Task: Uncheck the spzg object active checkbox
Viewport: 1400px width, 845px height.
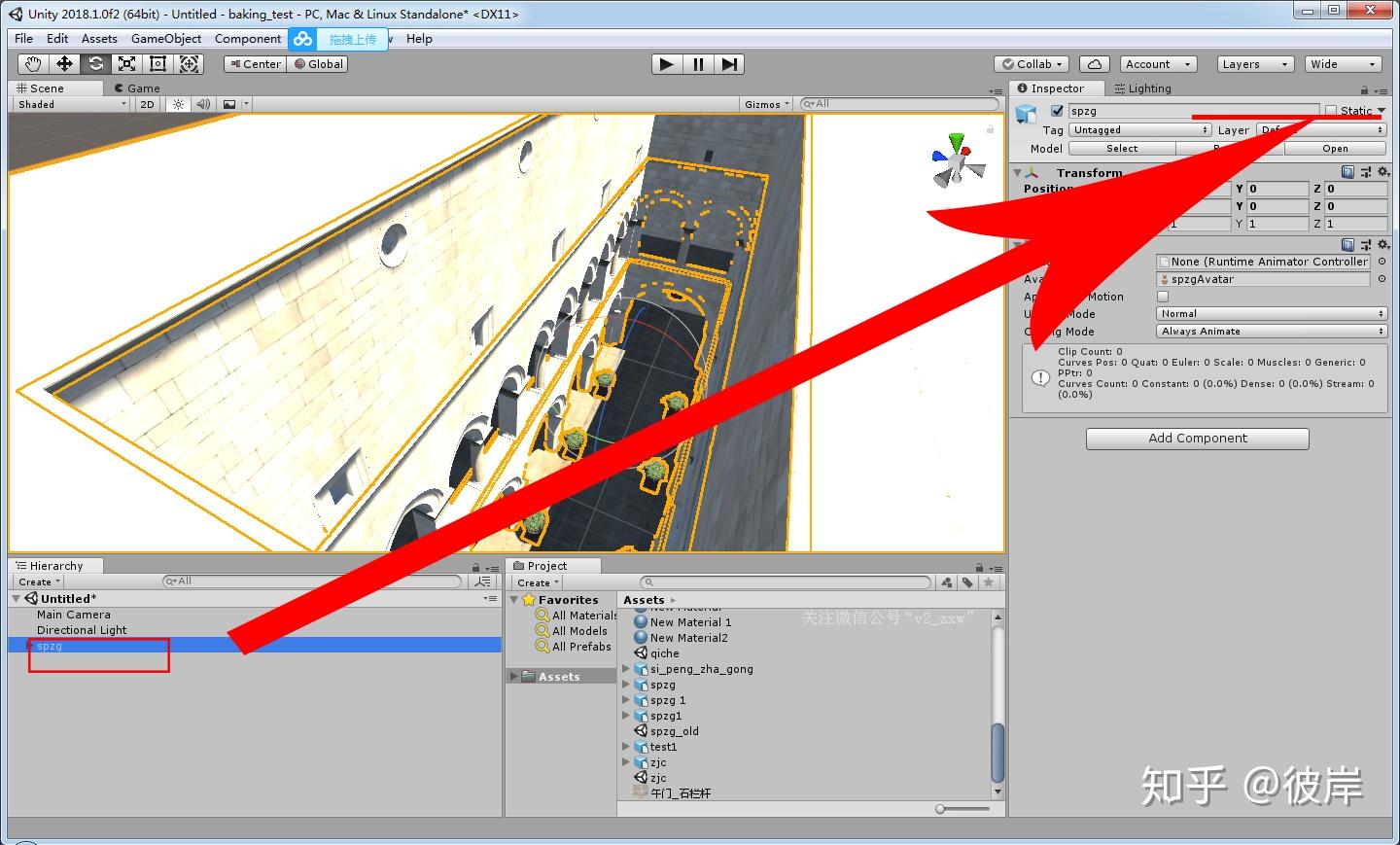Action: (x=1057, y=111)
